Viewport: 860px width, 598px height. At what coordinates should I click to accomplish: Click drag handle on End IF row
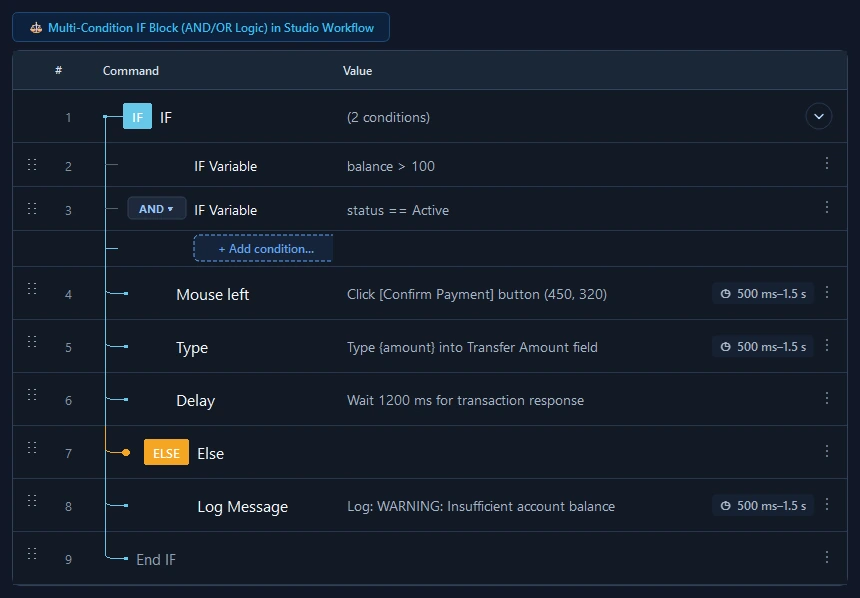(x=32, y=553)
